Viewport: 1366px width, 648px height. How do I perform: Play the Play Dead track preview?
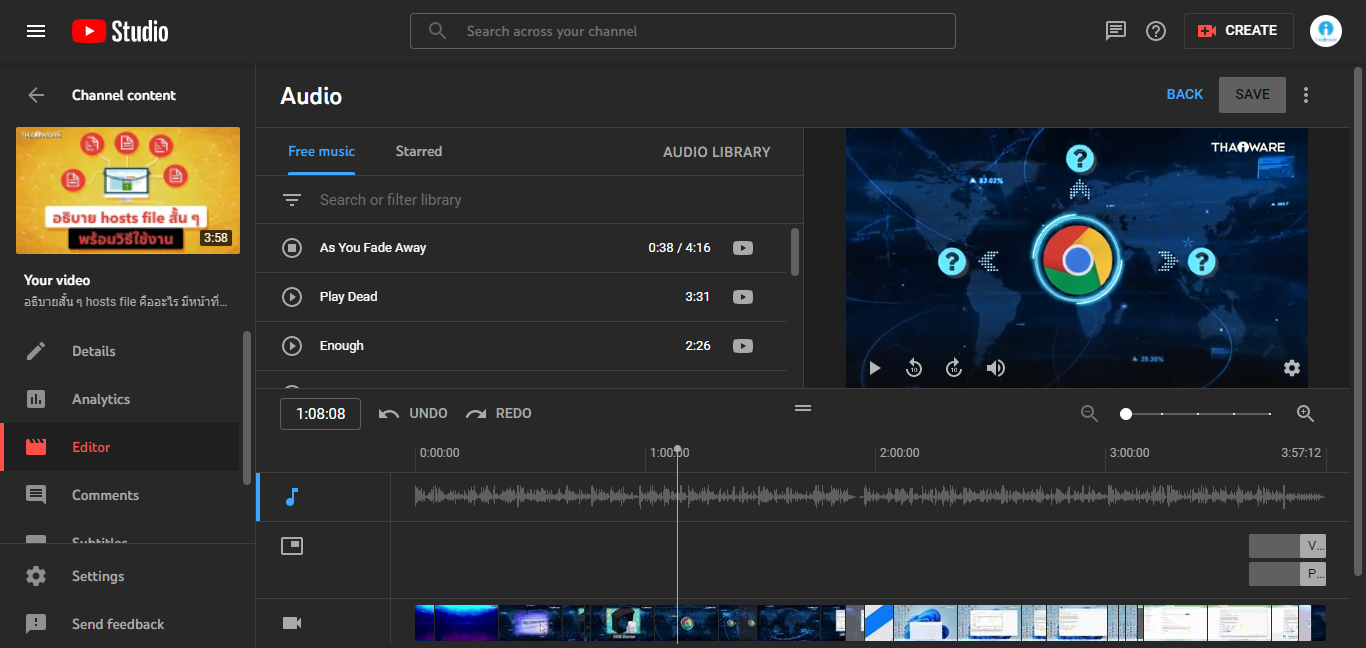[292, 297]
